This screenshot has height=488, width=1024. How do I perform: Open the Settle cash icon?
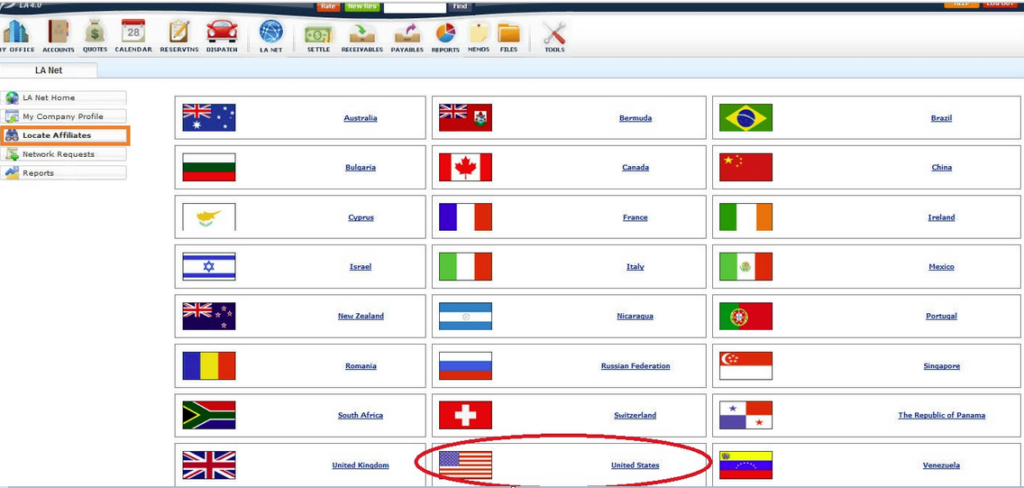[318, 33]
